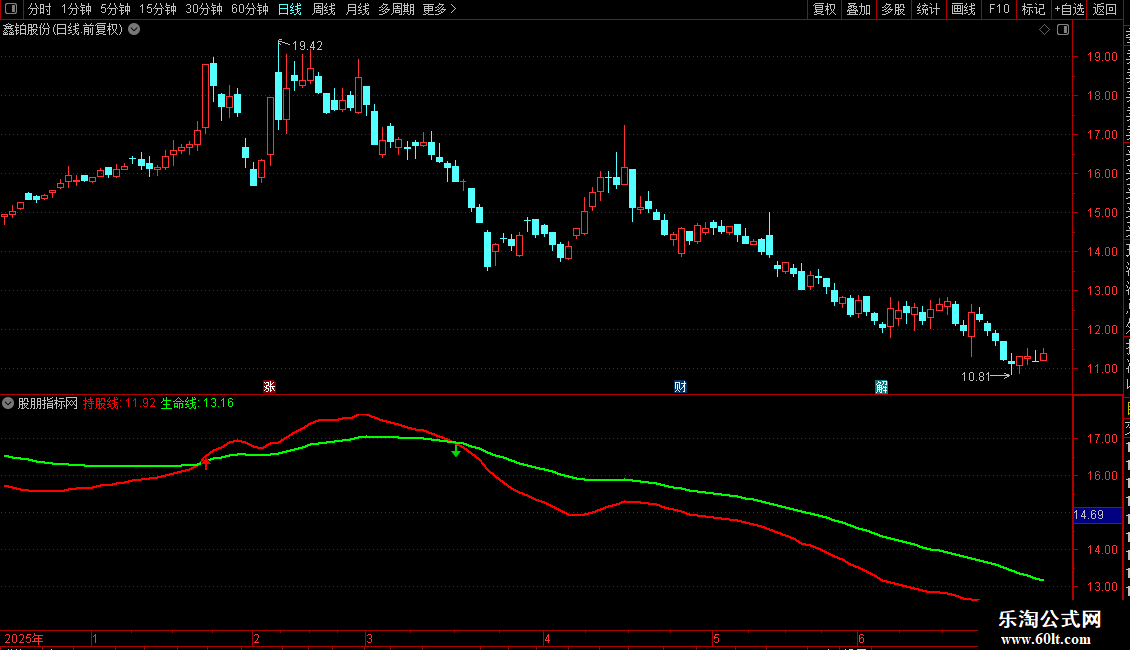1130x650 pixels.
Task: Click the 解 unlock event marker
Action: click(x=881, y=387)
